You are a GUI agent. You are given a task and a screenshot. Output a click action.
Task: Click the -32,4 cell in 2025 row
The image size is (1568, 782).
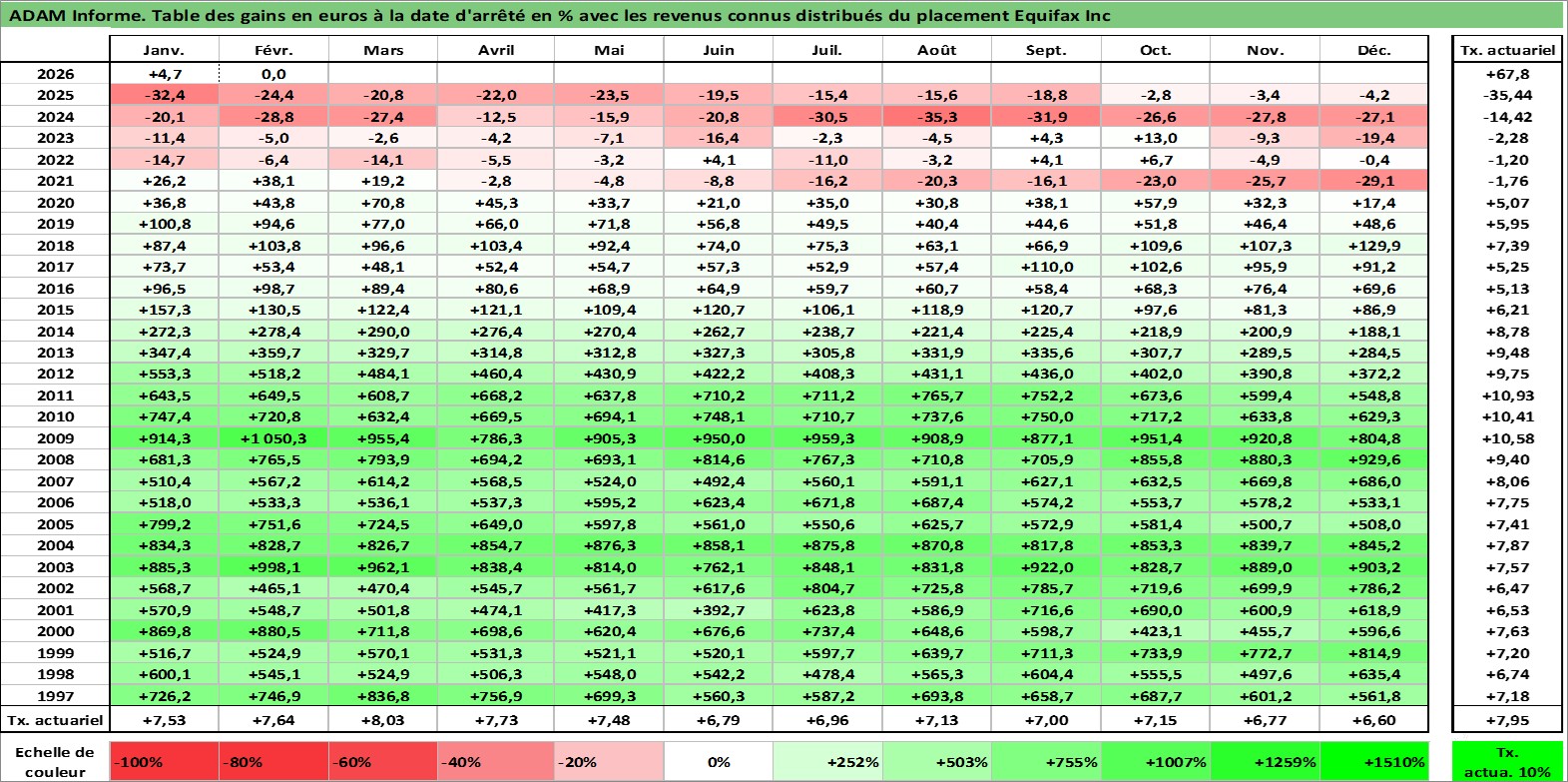pyautogui.click(x=164, y=95)
